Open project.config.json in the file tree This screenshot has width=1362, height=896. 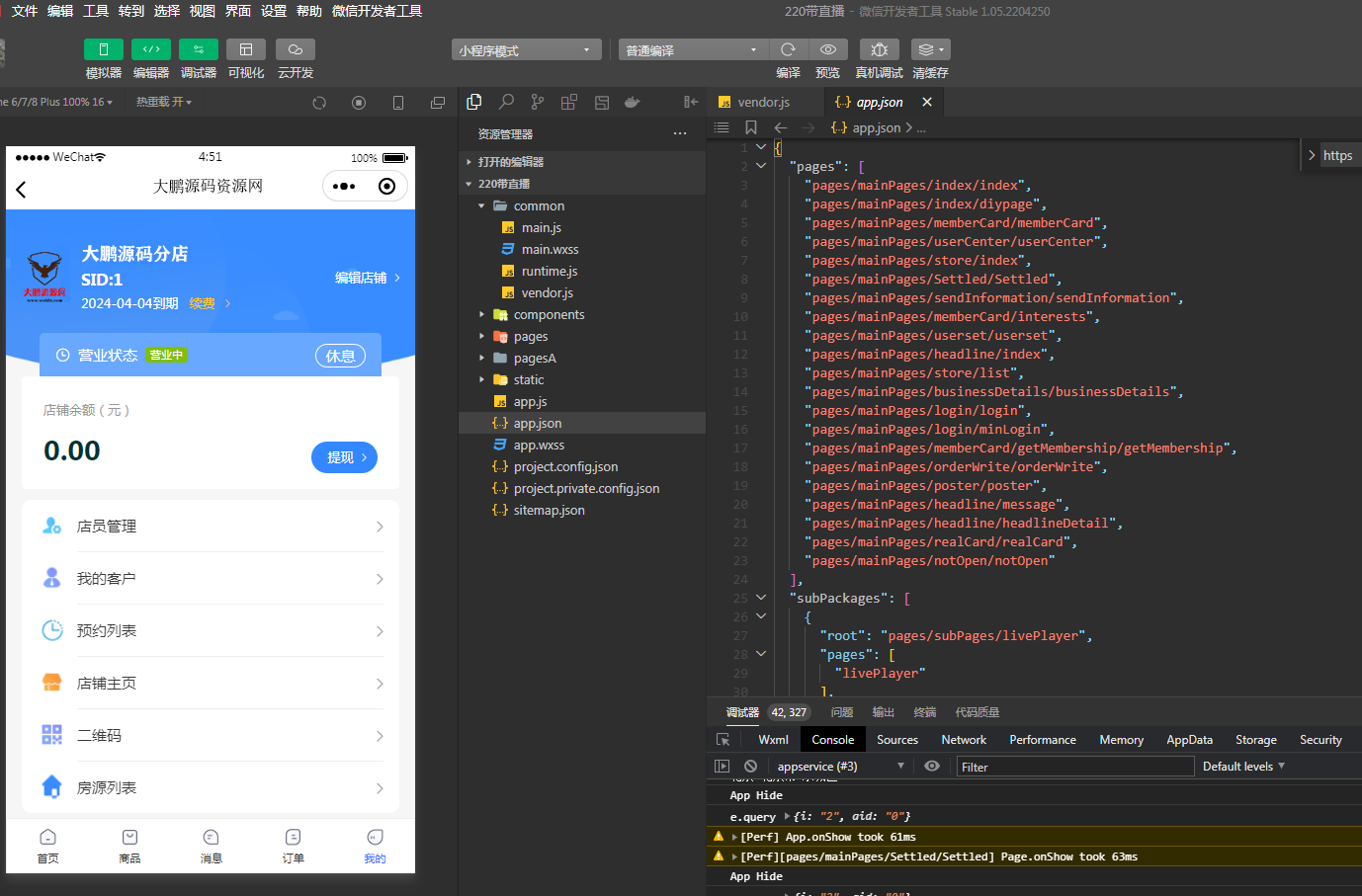[x=565, y=467]
